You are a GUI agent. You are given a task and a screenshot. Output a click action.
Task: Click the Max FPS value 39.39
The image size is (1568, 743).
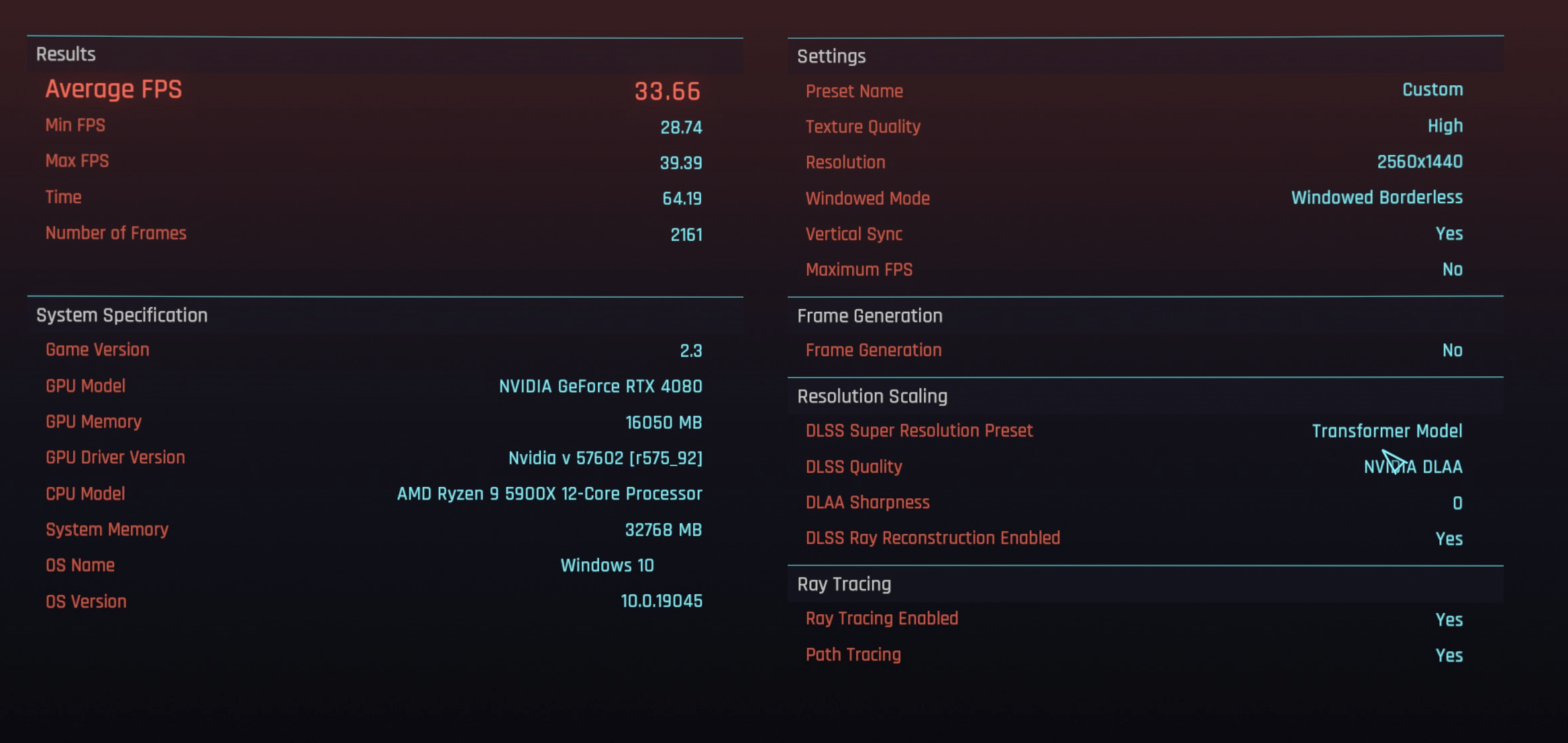(680, 163)
